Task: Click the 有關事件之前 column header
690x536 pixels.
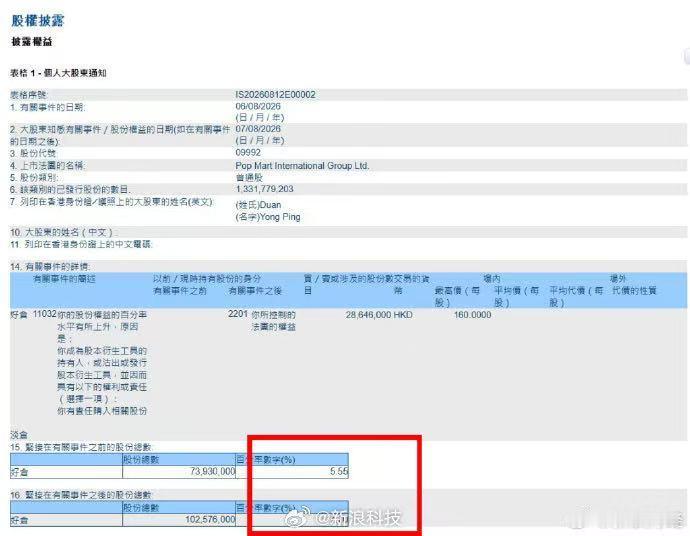Action: coord(180,291)
